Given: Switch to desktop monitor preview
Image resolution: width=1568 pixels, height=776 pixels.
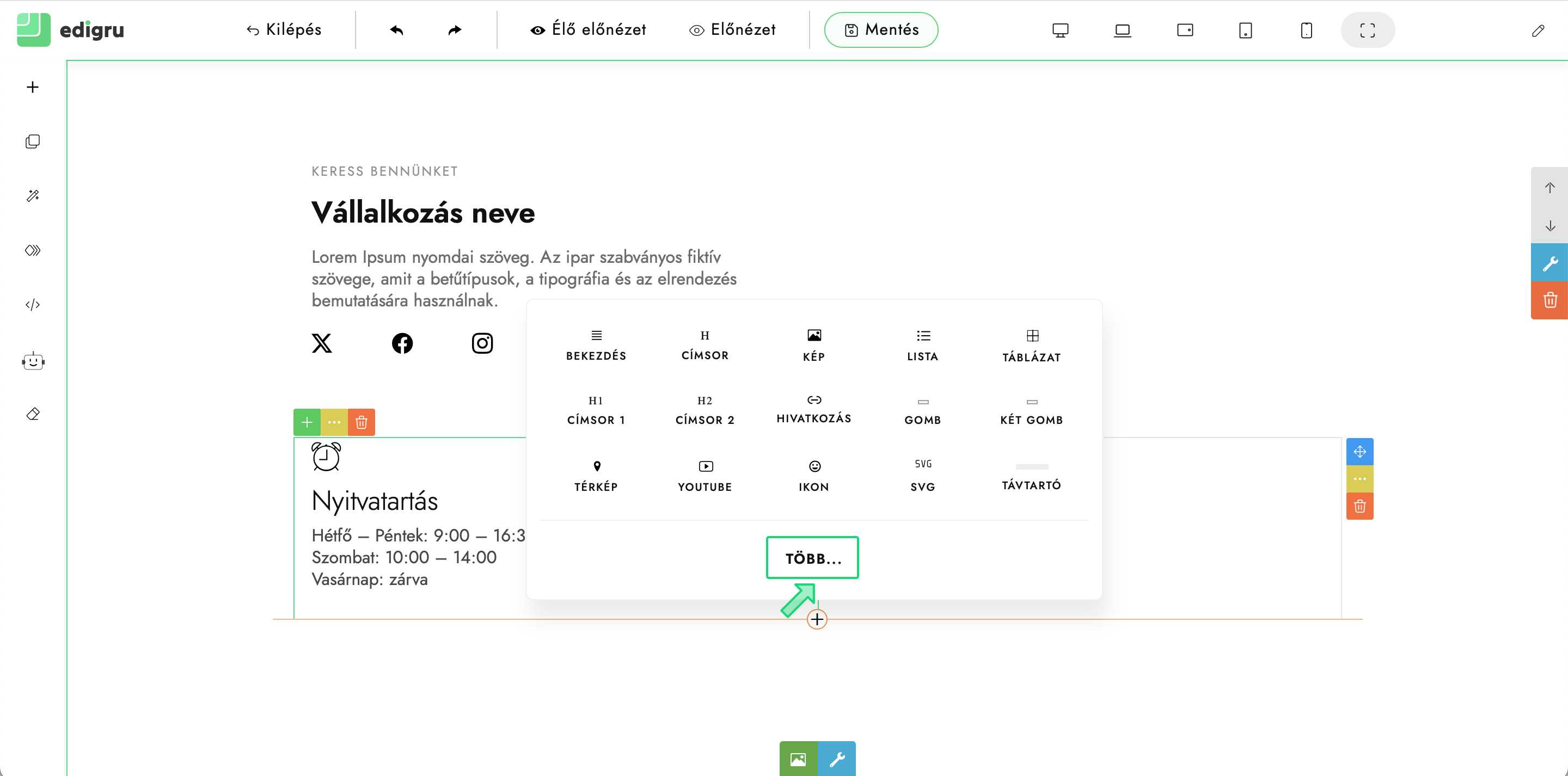Looking at the screenshot, I should coord(1061,30).
